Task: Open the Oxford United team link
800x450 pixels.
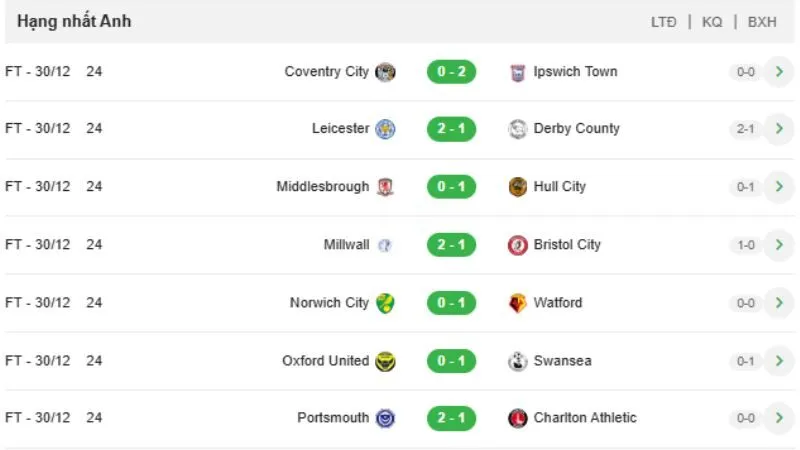Action: click(x=325, y=361)
